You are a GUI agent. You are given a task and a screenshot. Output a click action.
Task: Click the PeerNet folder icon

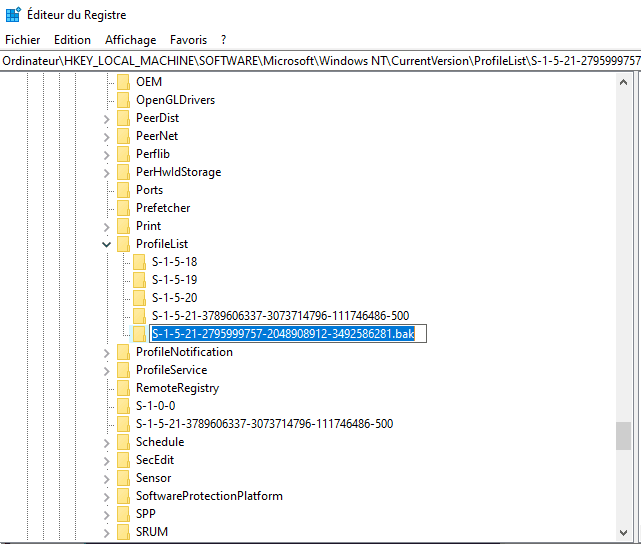(x=123, y=136)
